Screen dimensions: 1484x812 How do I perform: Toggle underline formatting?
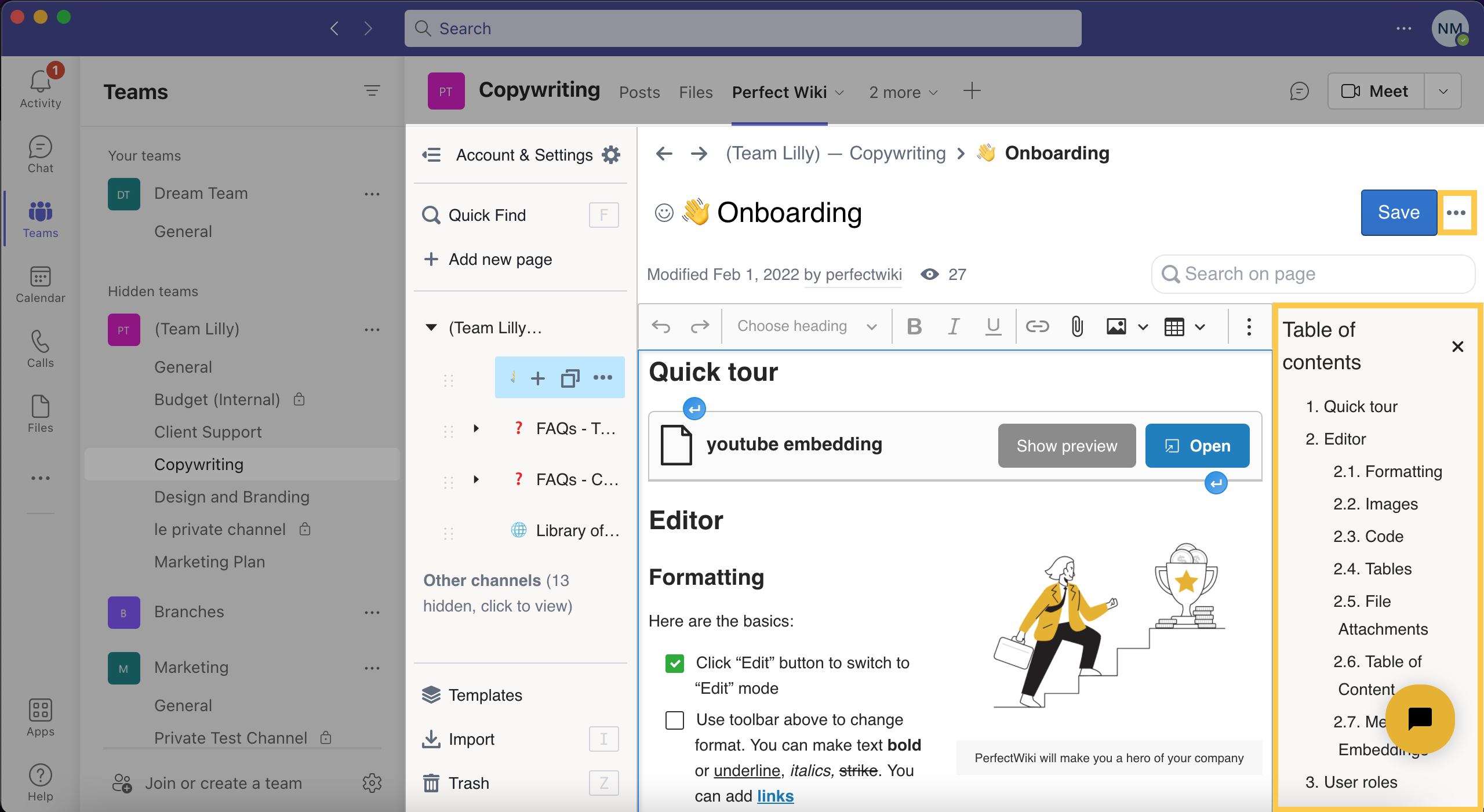coord(993,326)
